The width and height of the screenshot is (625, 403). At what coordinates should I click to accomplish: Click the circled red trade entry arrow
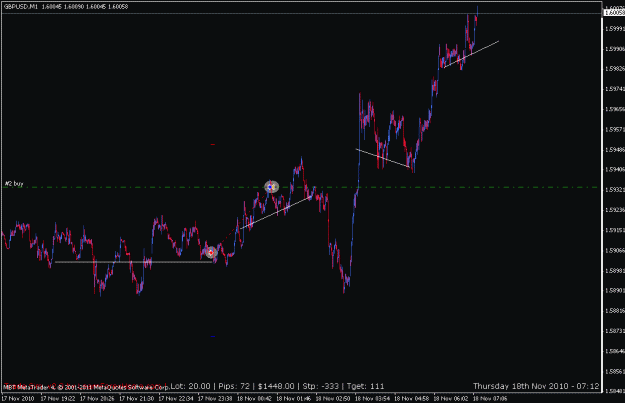tap(211, 252)
